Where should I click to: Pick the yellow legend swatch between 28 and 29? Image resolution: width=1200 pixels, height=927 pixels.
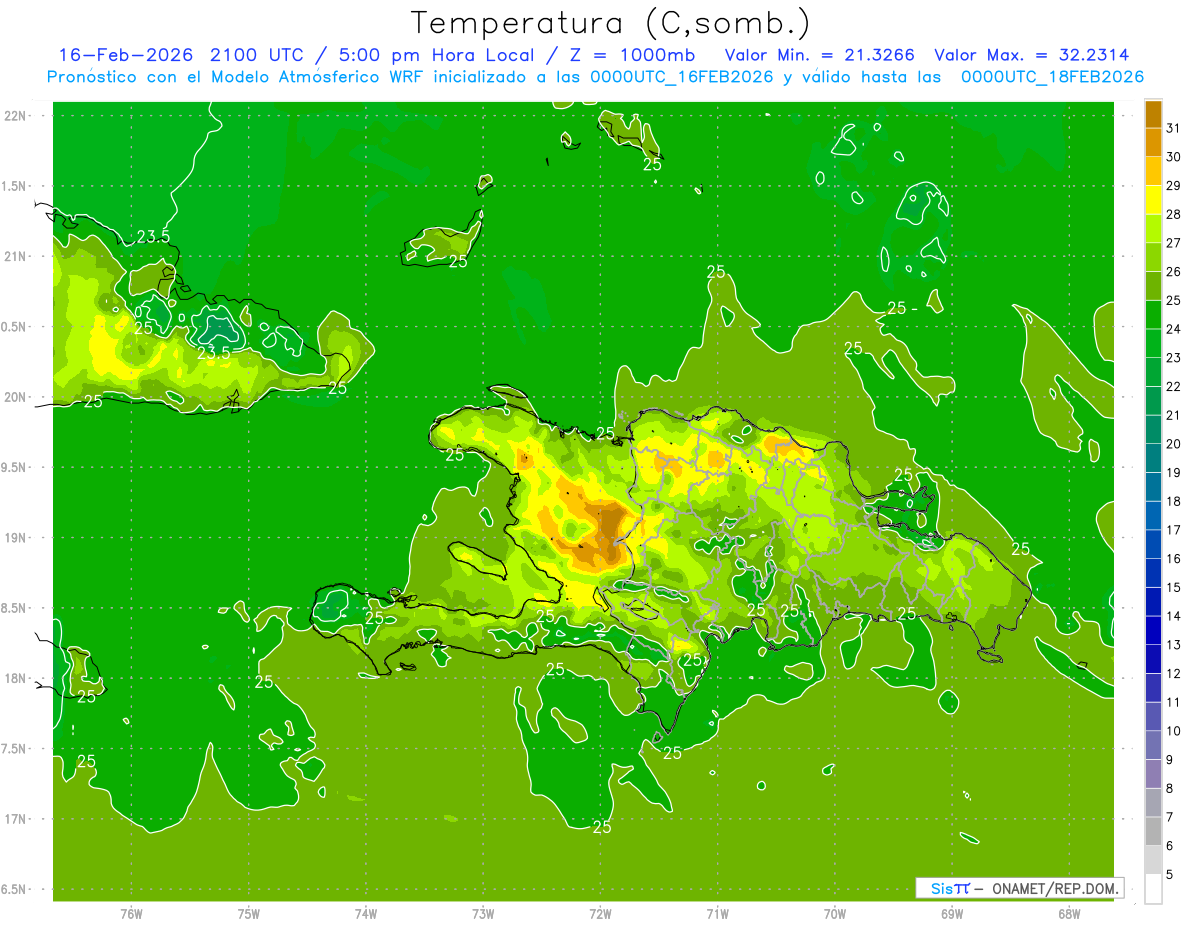[x=1153, y=200]
